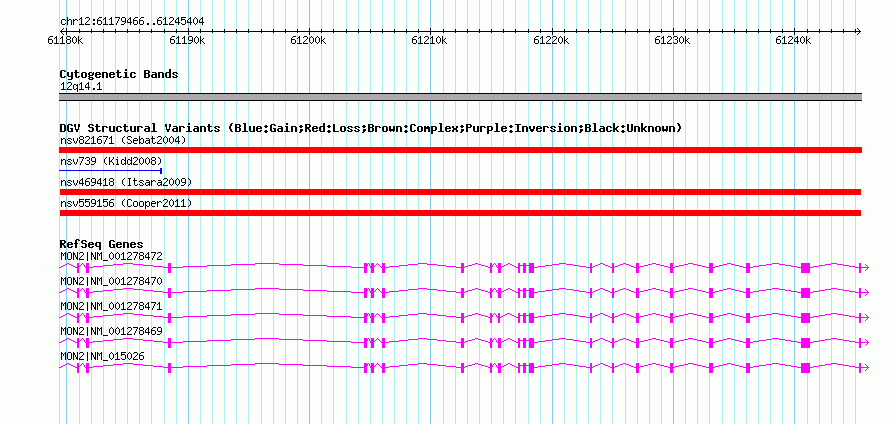890x424 pixels.
Task: Click the Cytogenetic Bands track heading
Action: [x=119, y=74]
